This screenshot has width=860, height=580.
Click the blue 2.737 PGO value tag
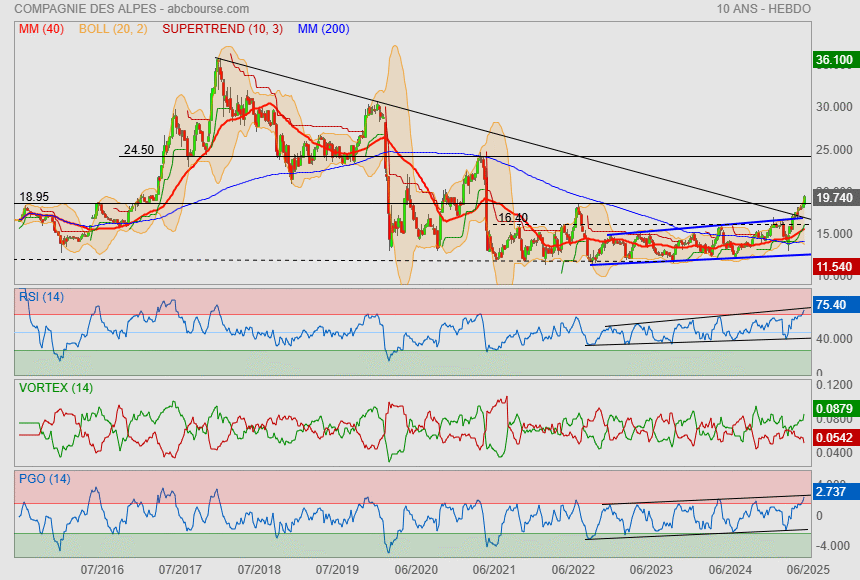click(x=834, y=492)
